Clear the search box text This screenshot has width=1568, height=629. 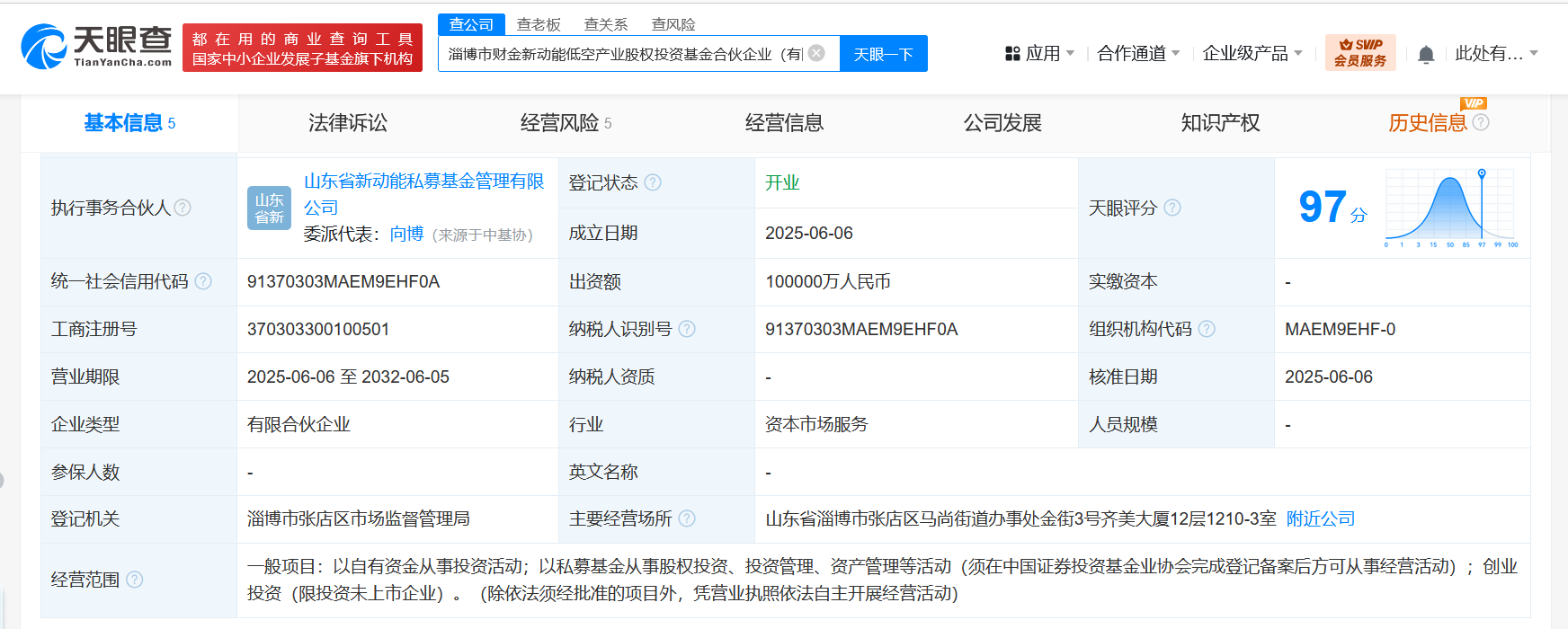pos(816,53)
